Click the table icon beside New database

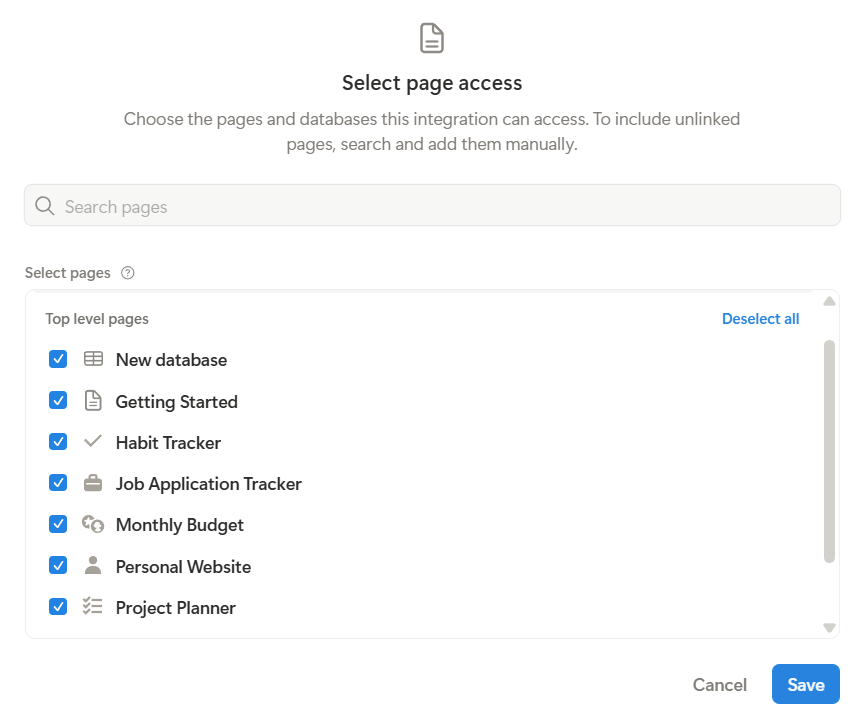[x=93, y=359]
